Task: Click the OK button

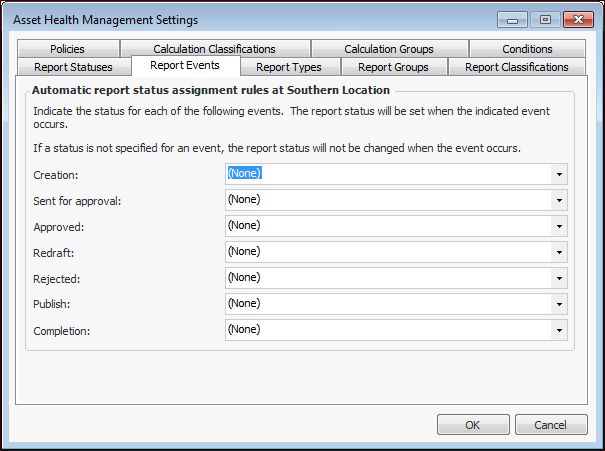Action: tap(473, 425)
